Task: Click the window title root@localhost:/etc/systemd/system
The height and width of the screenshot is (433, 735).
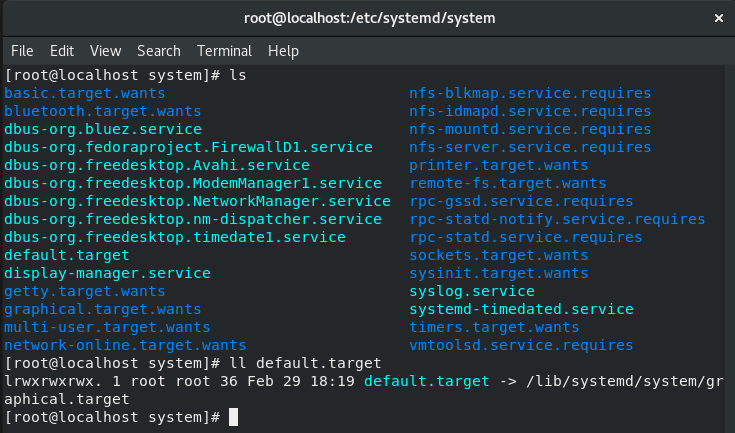Action: click(369, 18)
